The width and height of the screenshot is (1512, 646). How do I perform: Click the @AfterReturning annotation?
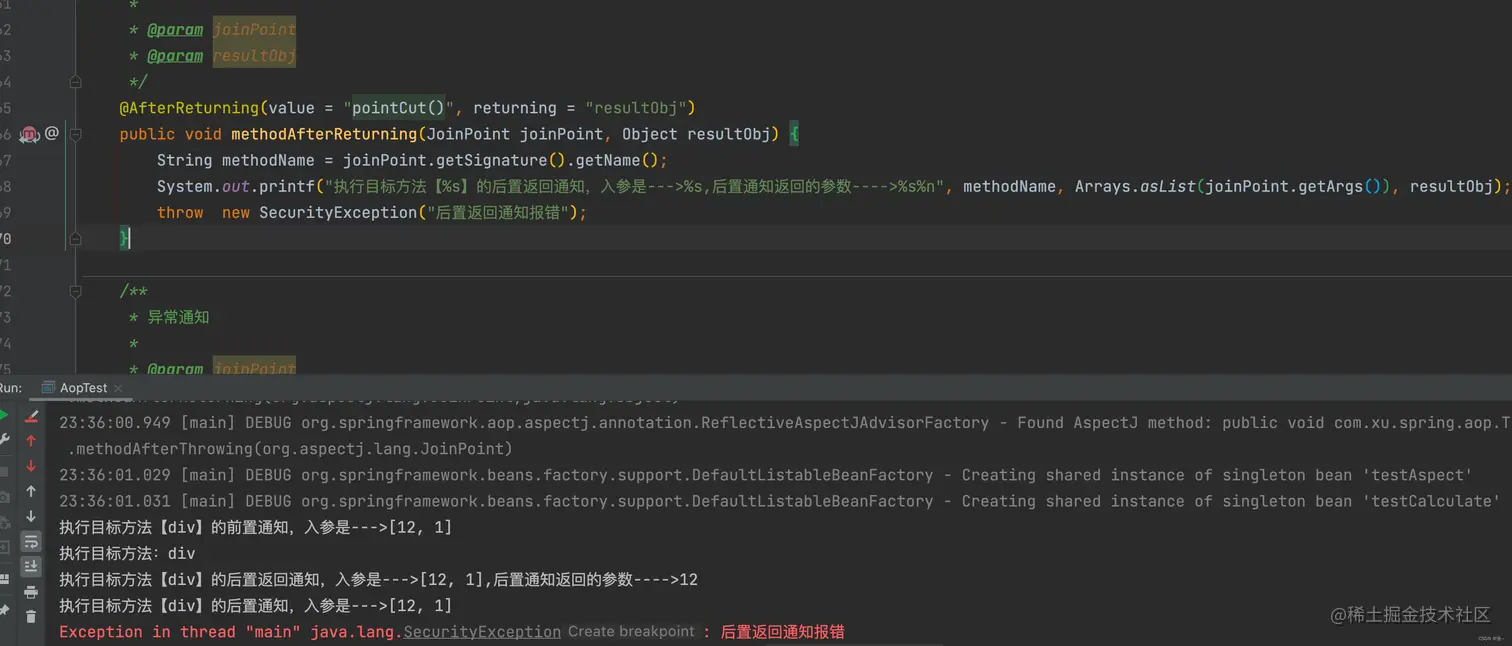tap(190, 108)
